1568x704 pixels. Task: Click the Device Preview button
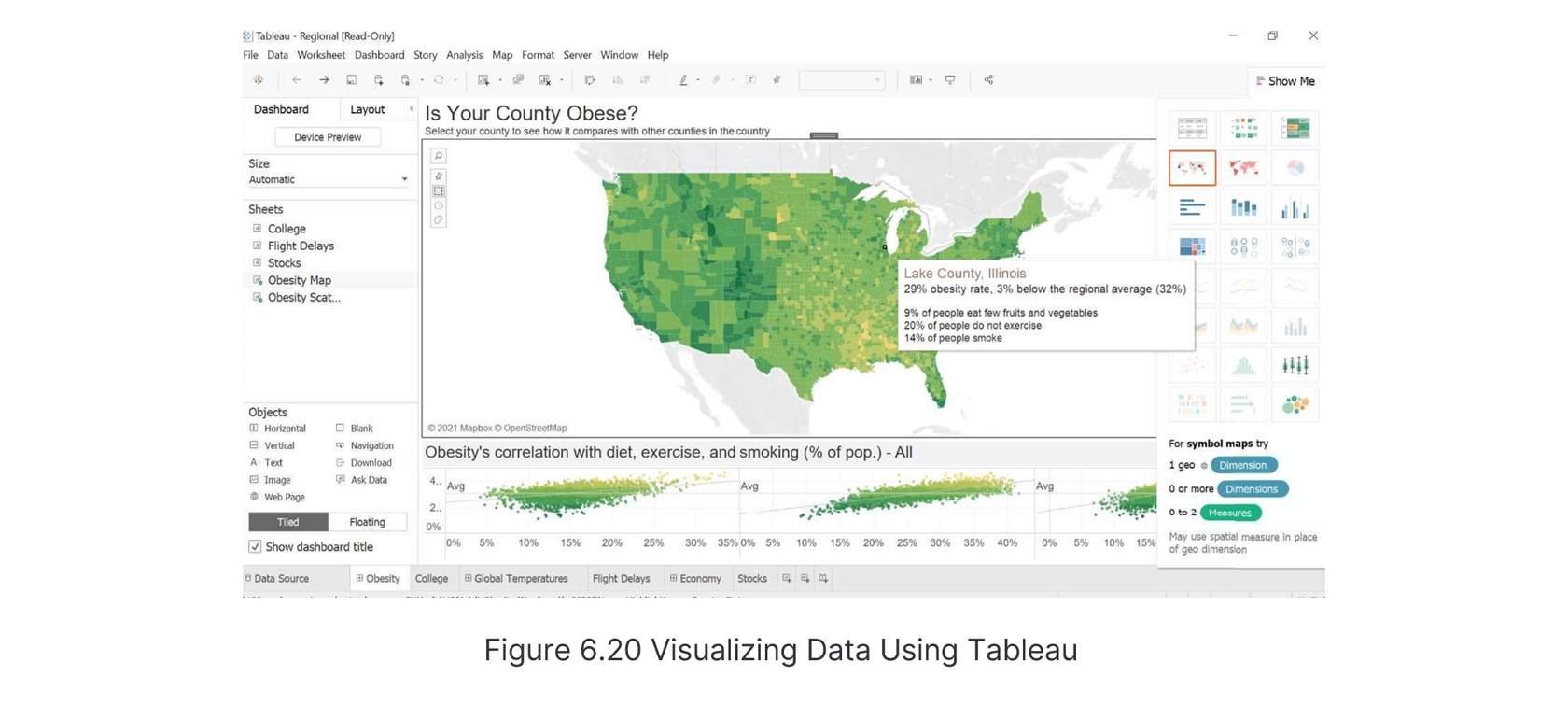click(328, 137)
